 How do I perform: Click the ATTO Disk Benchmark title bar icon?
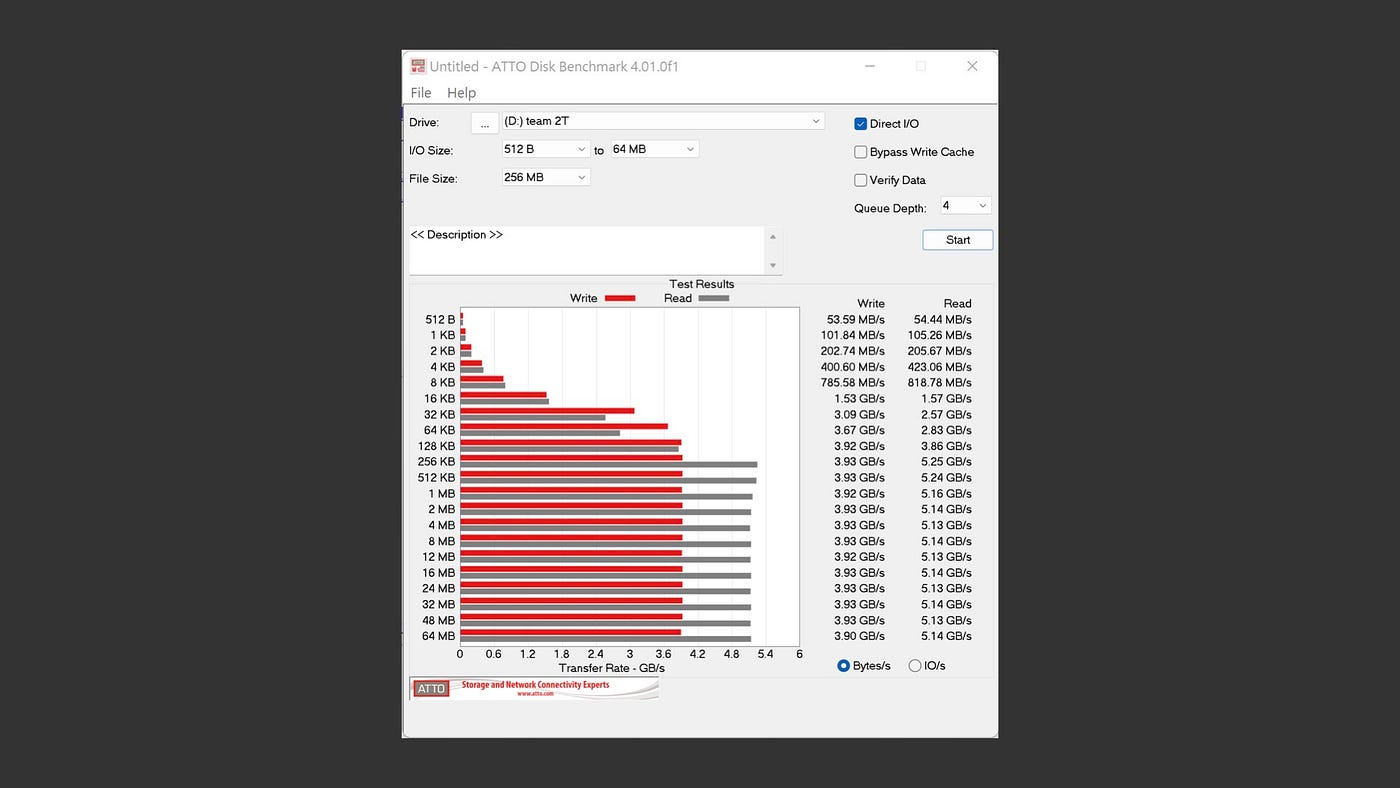[x=418, y=66]
